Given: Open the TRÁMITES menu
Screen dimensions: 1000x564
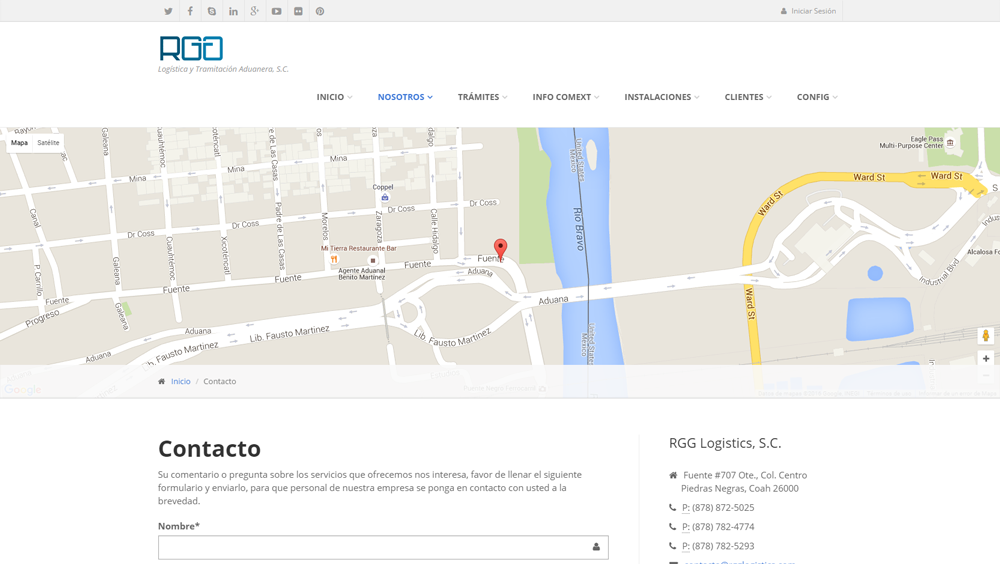Looking at the screenshot, I should [x=482, y=97].
